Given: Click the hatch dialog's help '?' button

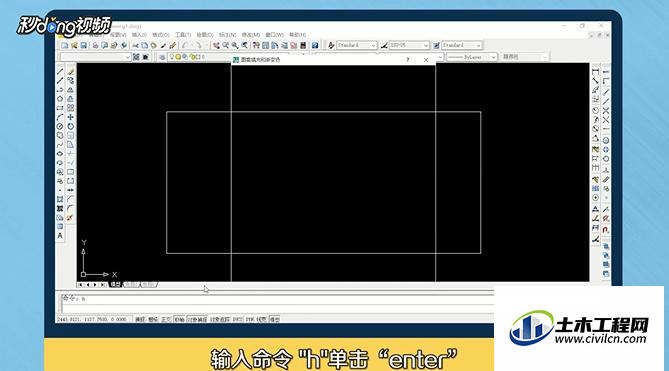Looking at the screenshot, I should tap(408, 60).
